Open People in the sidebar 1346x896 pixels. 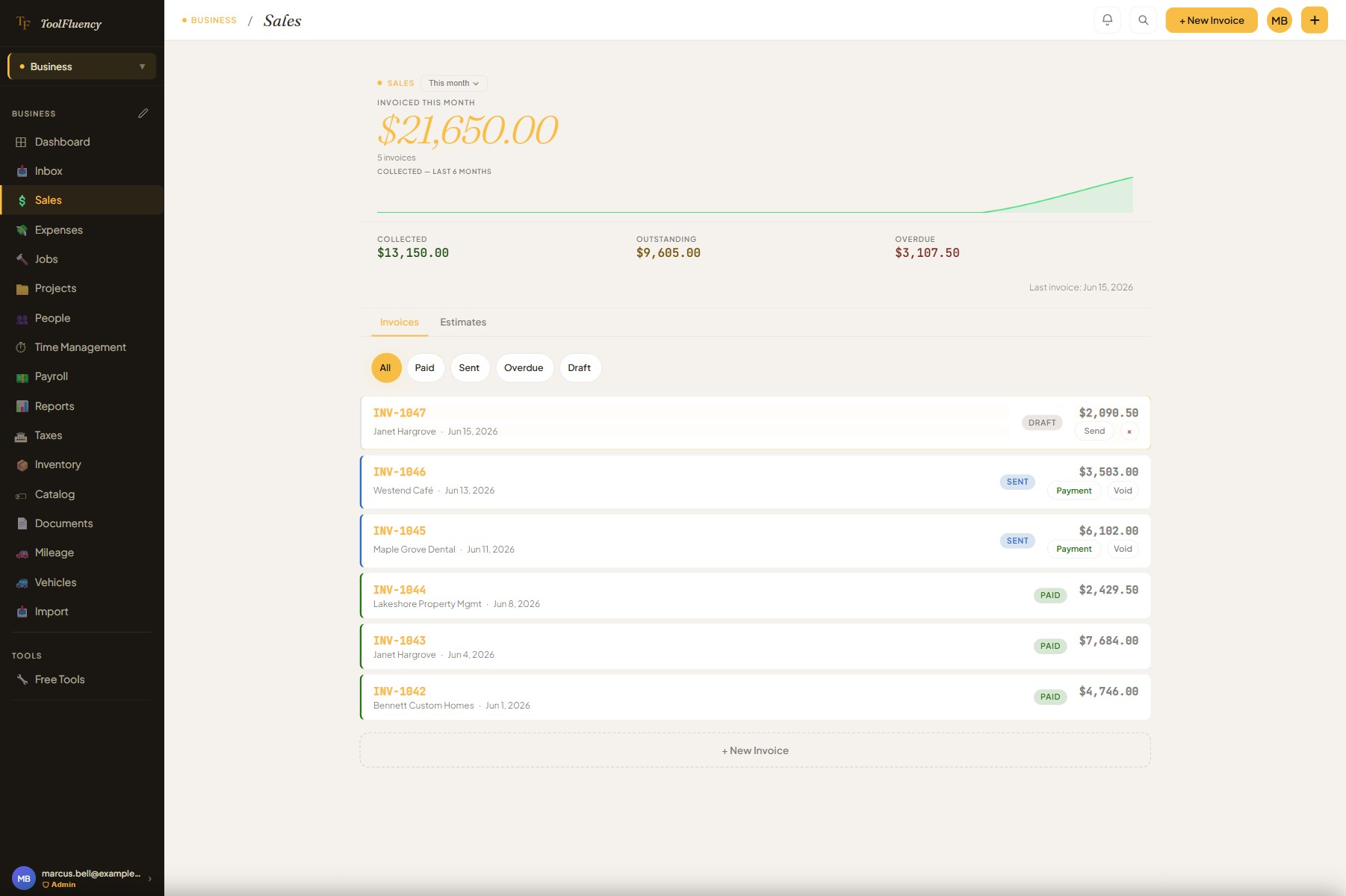tap(82, 318)
